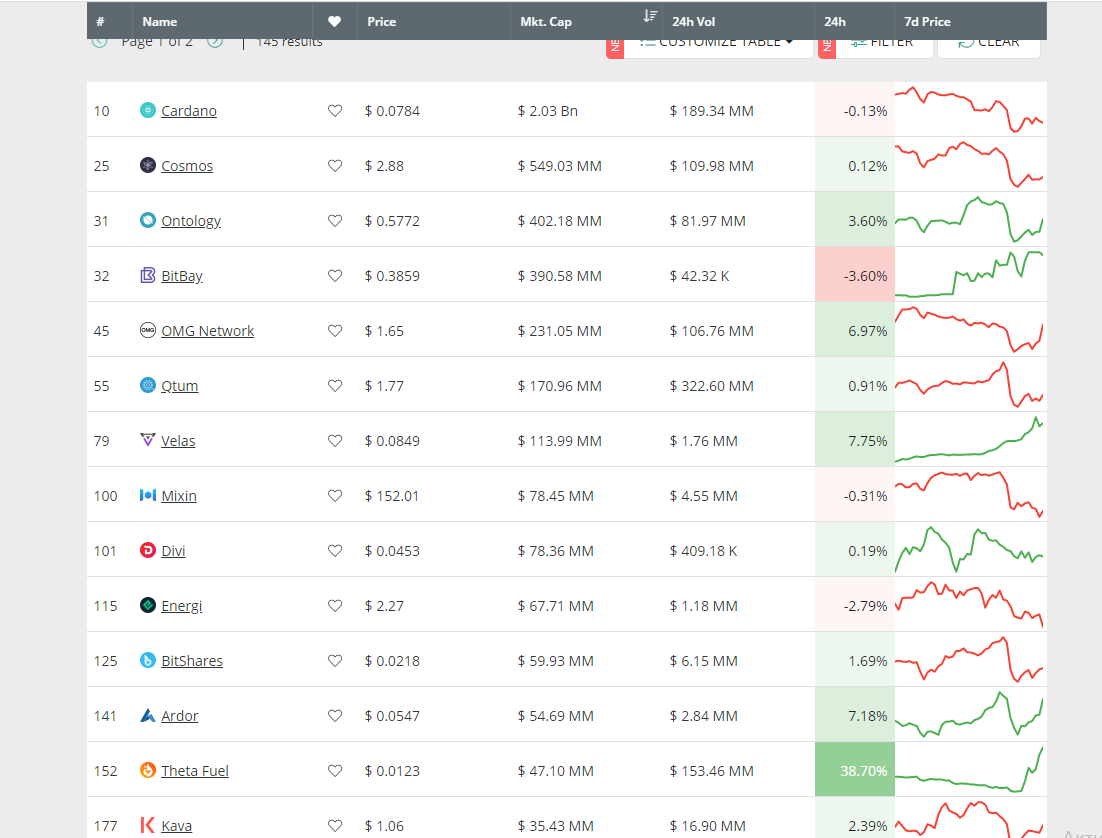Click the Theta Fuel 38.70% green cell
This screenshot has width=1102, height=838.
(x=855, y=770)
